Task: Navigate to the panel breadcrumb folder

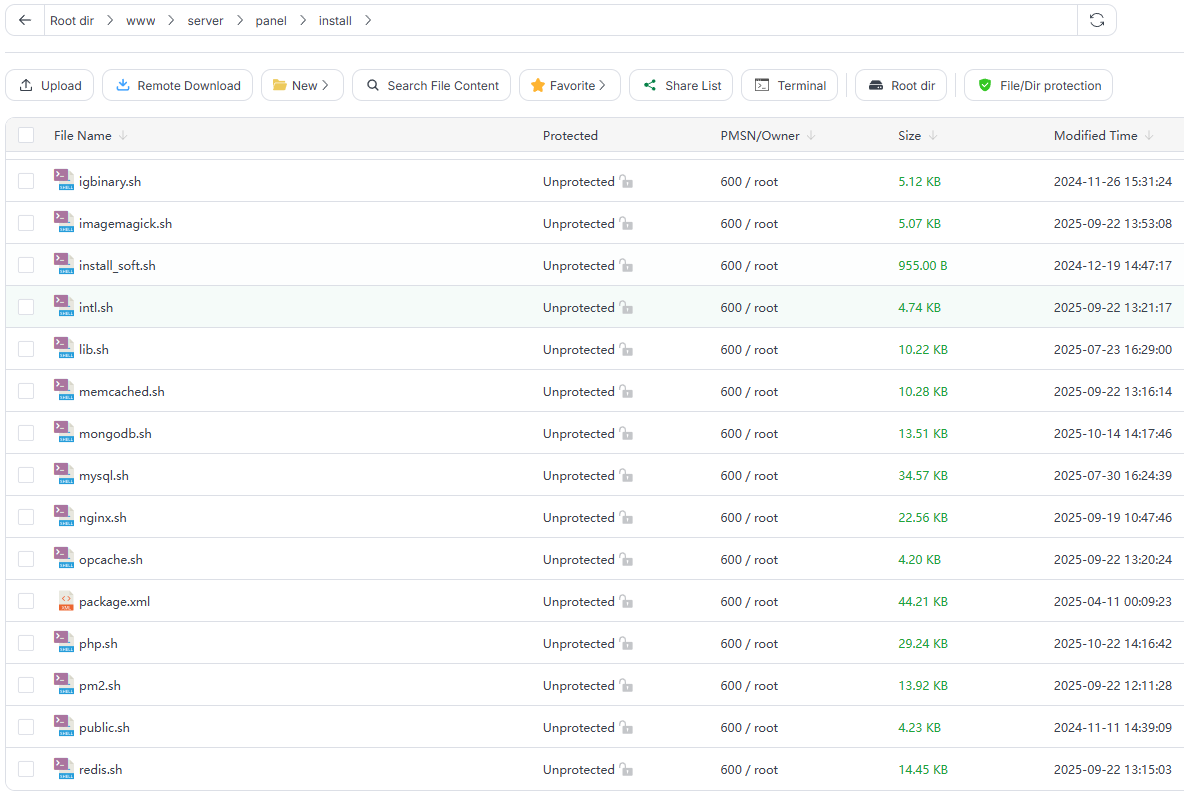Action: pyautogui.click(x=270, y=20)
